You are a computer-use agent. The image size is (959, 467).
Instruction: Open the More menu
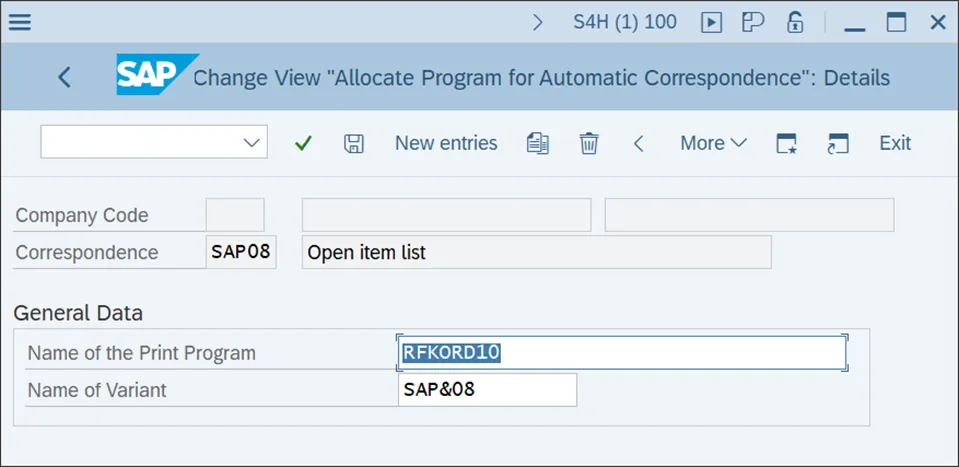[x=713, y=143]
